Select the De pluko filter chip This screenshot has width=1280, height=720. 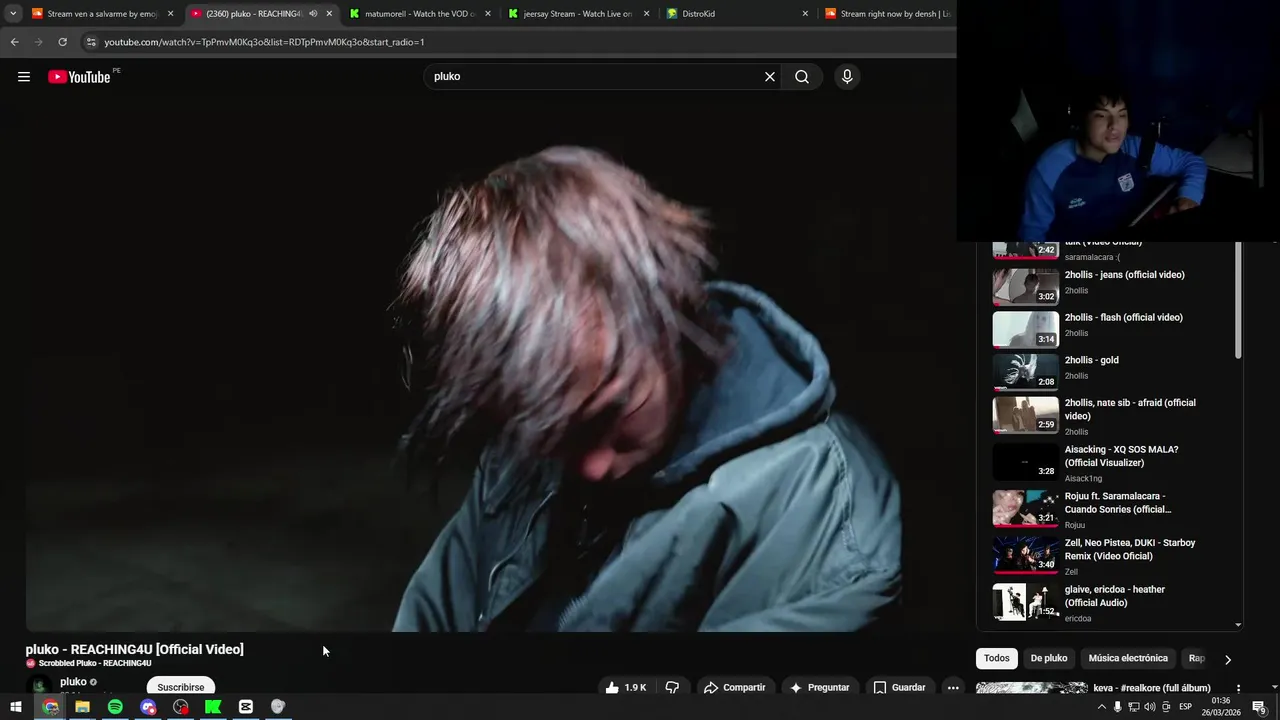click(x=1049, y=658)
